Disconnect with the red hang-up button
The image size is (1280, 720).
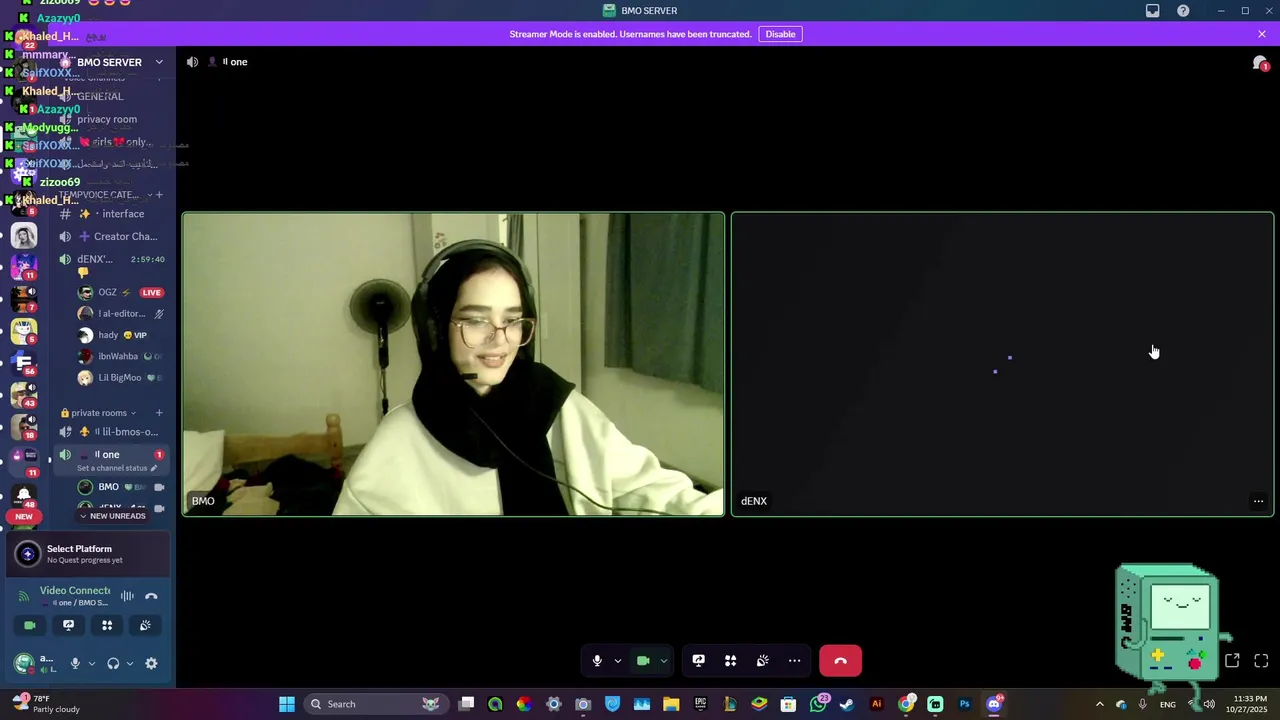[840, 661]
